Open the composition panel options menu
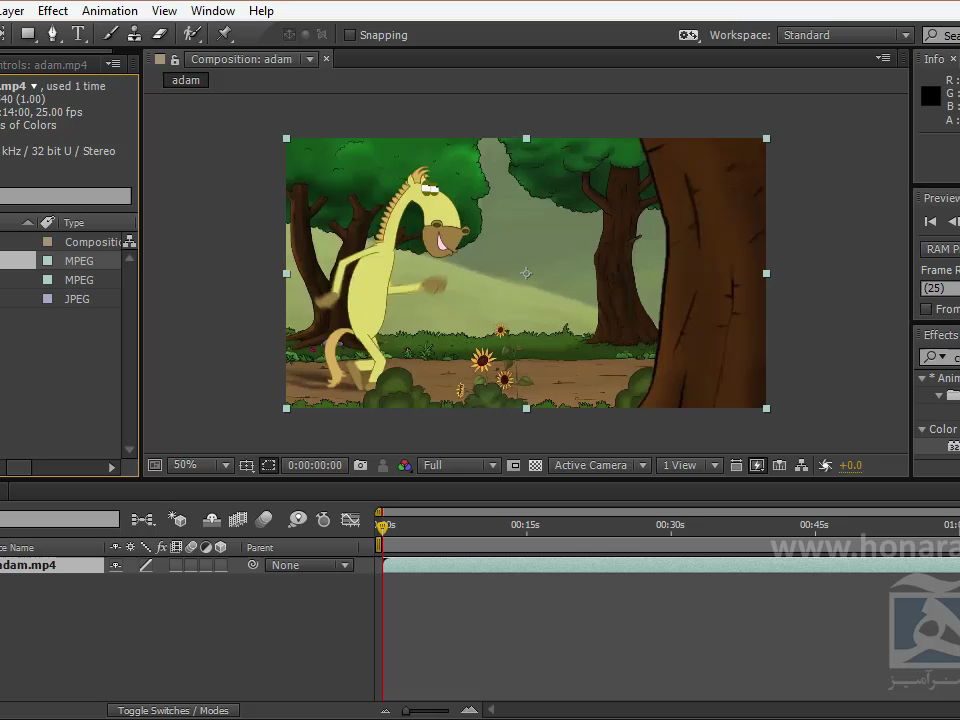Screen dimensions: 960x720 click(x=883, y=58)
